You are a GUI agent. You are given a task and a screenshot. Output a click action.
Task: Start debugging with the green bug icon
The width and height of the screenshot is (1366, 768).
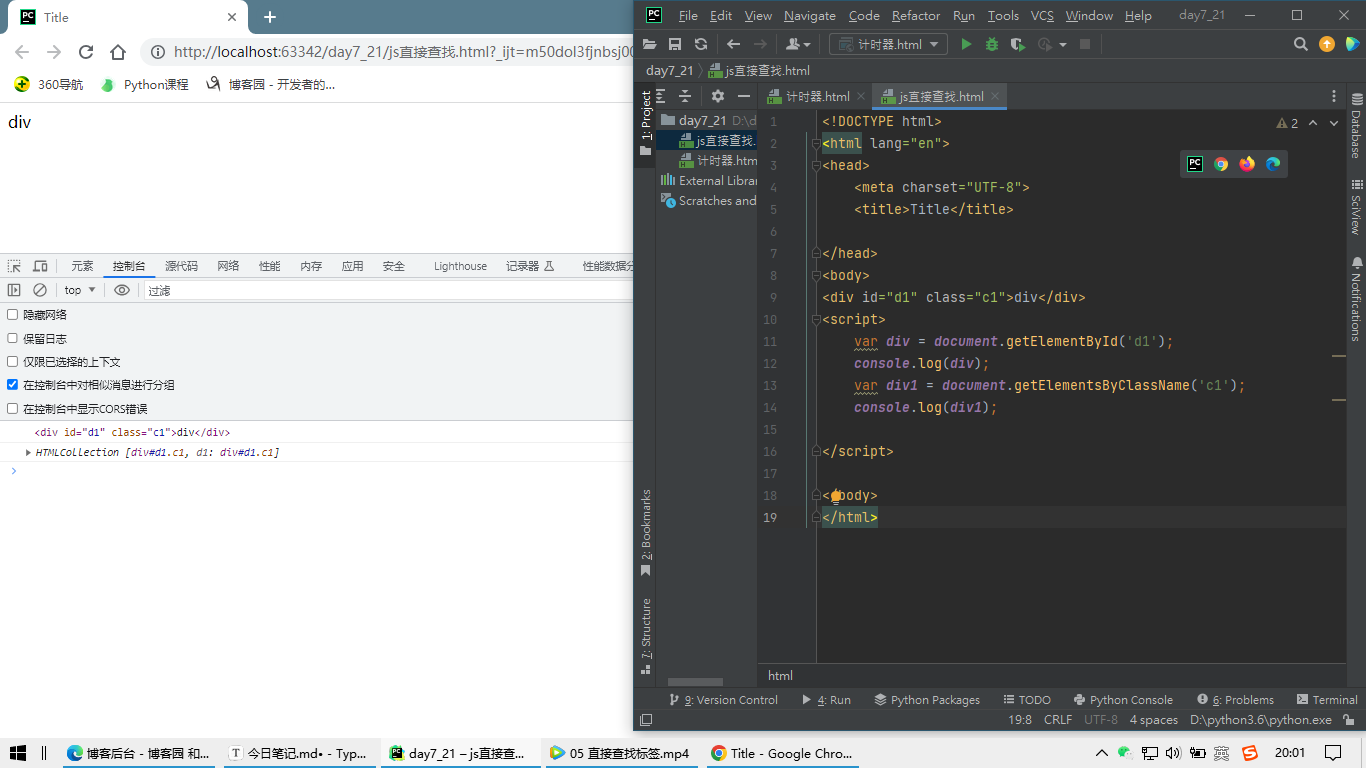coord(992,44)
